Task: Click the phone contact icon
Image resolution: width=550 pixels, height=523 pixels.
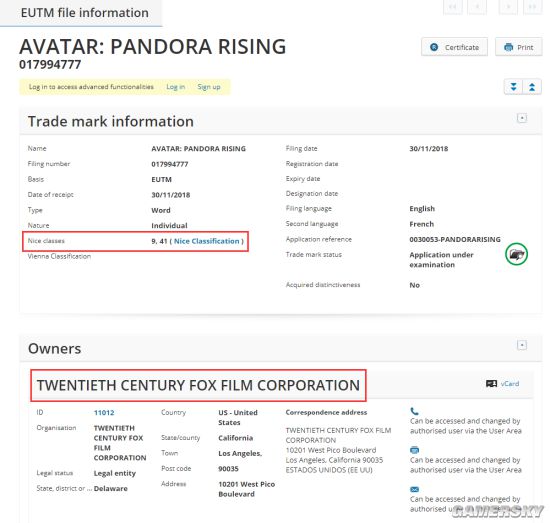Action: tap(414, 411)
